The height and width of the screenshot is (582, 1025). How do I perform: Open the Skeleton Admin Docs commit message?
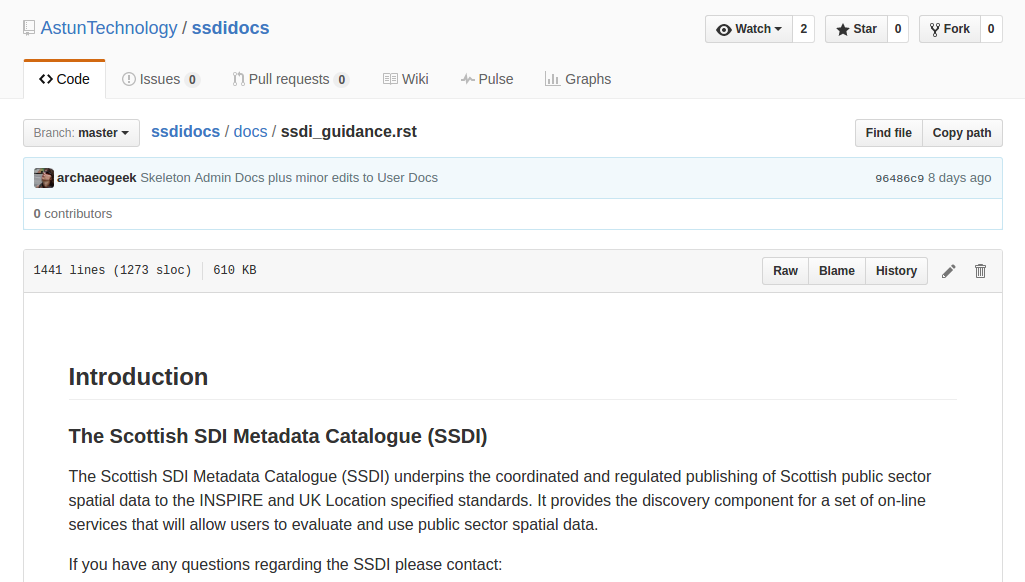point(289,178)
